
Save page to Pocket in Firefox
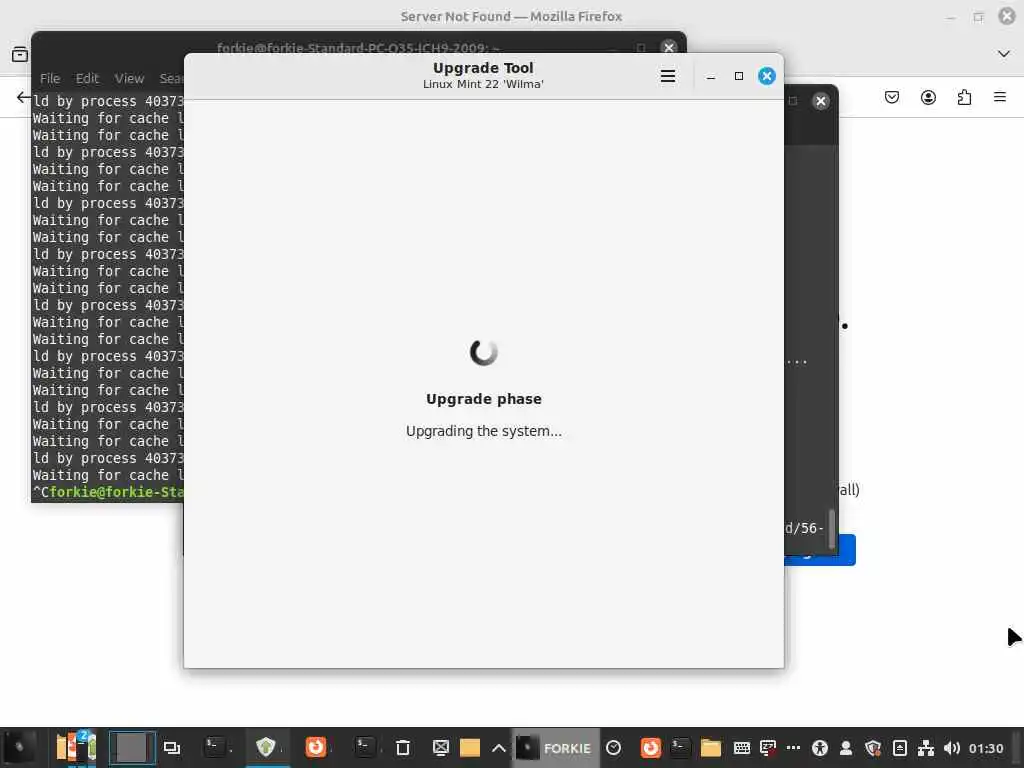[891, 97]
